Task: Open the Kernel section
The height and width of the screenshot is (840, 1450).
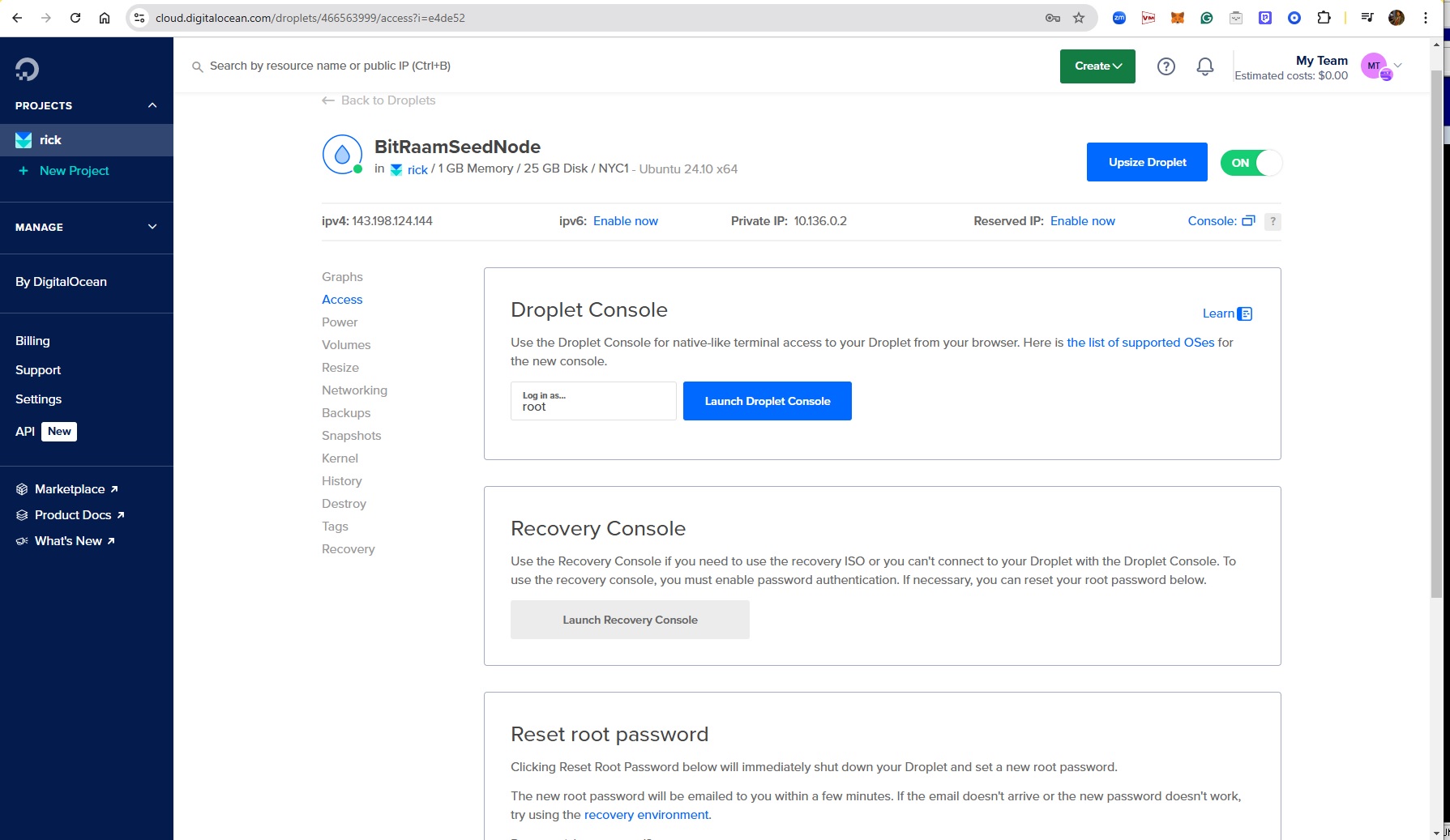Action: [340, 458]
